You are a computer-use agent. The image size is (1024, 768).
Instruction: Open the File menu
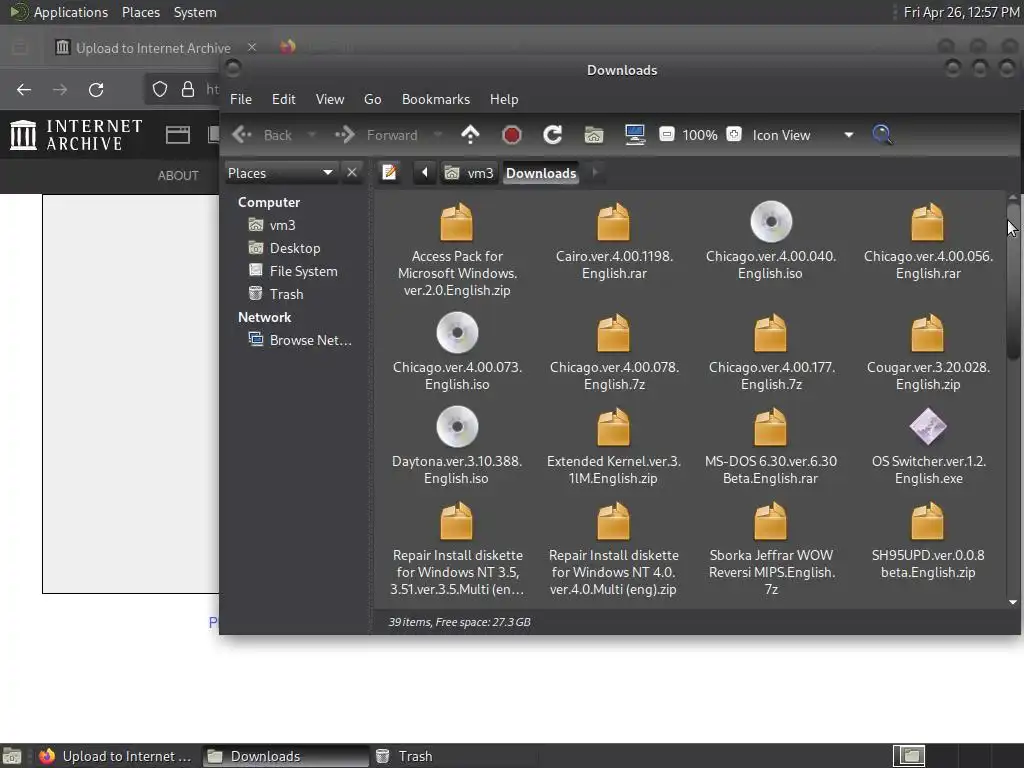(x=240, y=99)
